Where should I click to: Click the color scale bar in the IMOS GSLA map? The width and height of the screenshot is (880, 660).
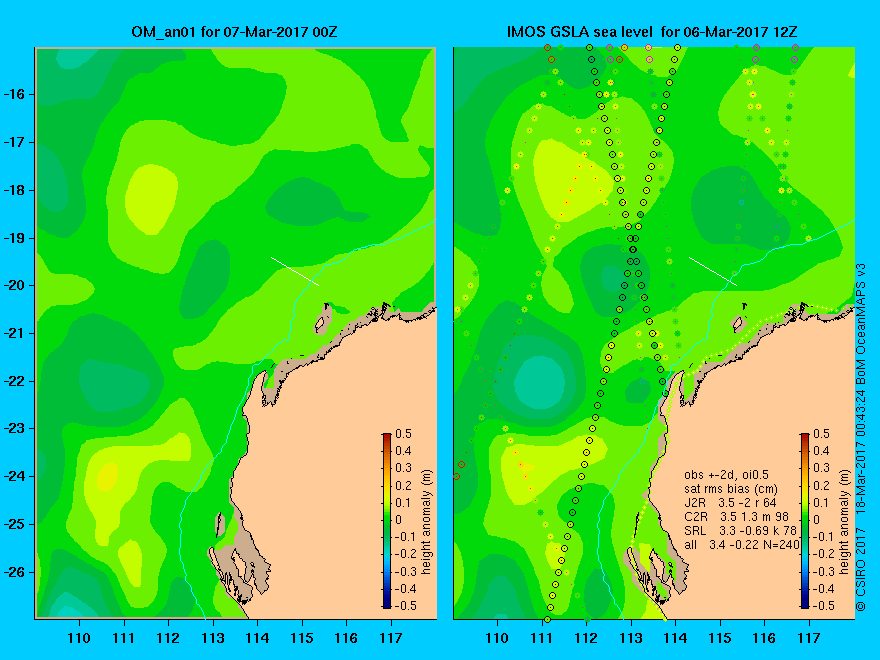click(805, 520)
